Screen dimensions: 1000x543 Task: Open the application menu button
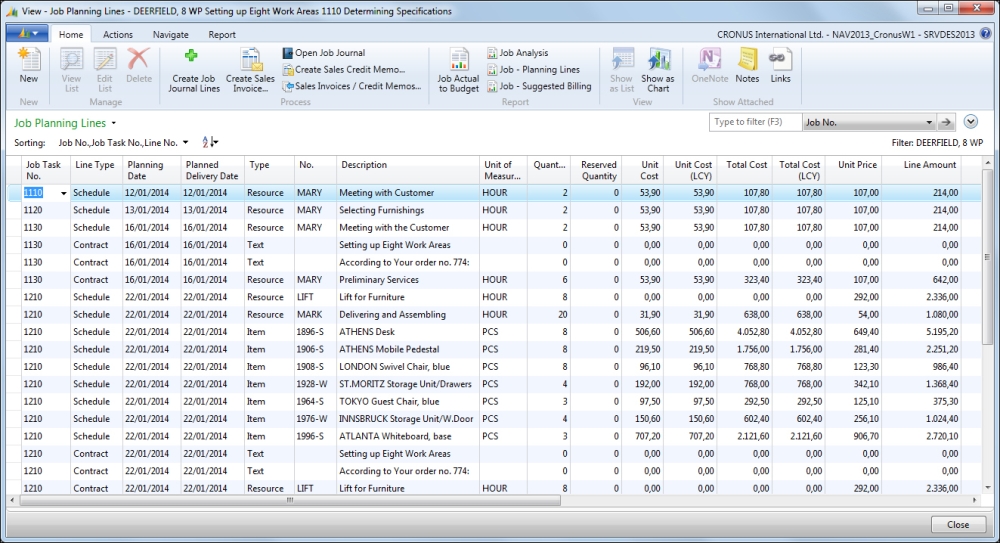point(27,33)
